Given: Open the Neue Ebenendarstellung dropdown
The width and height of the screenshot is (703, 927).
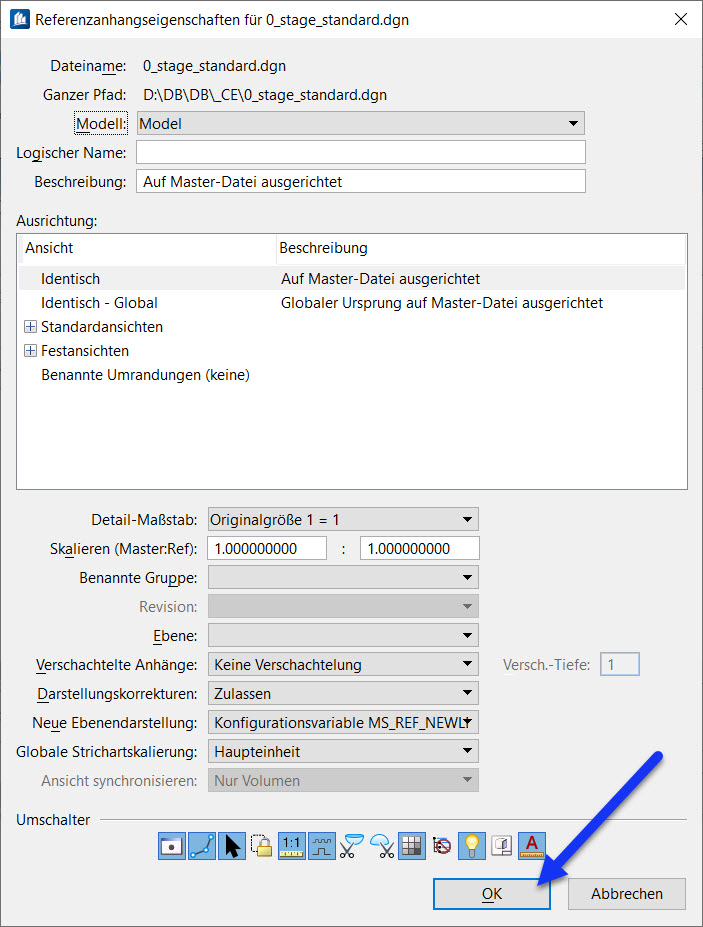Looking at the screenshot, I should click(343, 722).
